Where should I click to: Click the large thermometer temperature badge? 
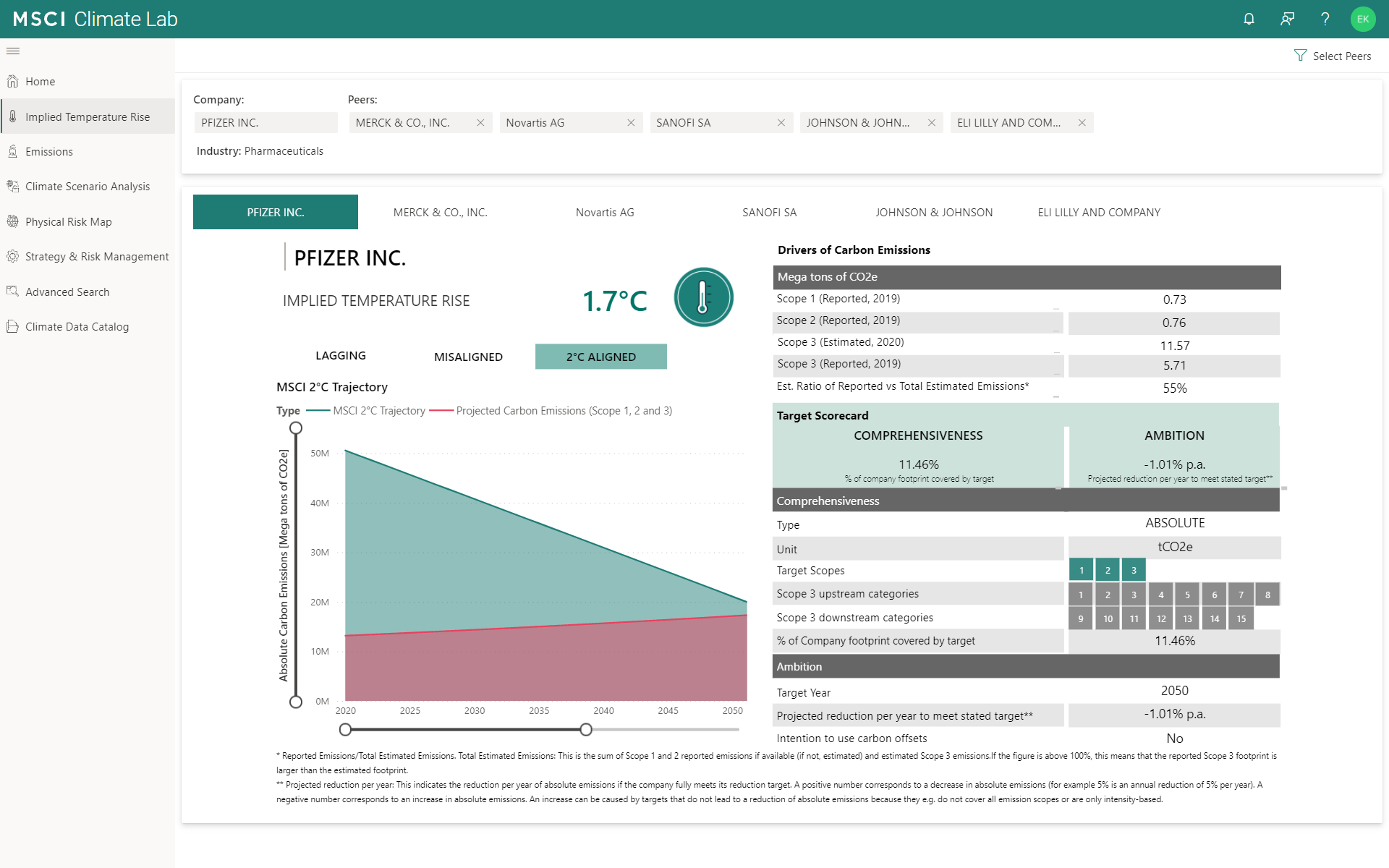point(703,297)
